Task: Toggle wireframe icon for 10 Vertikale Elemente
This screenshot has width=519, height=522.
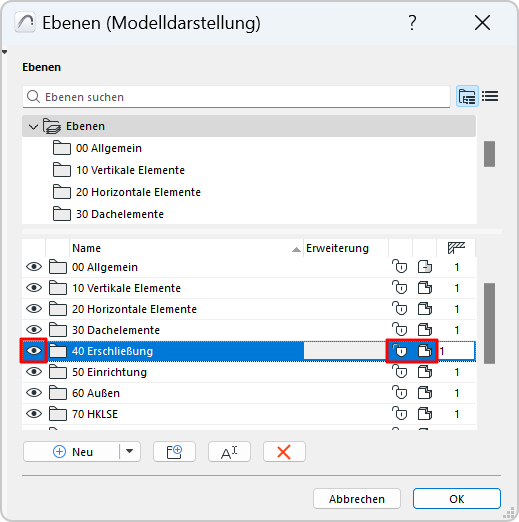Action: tap(425, 288)
